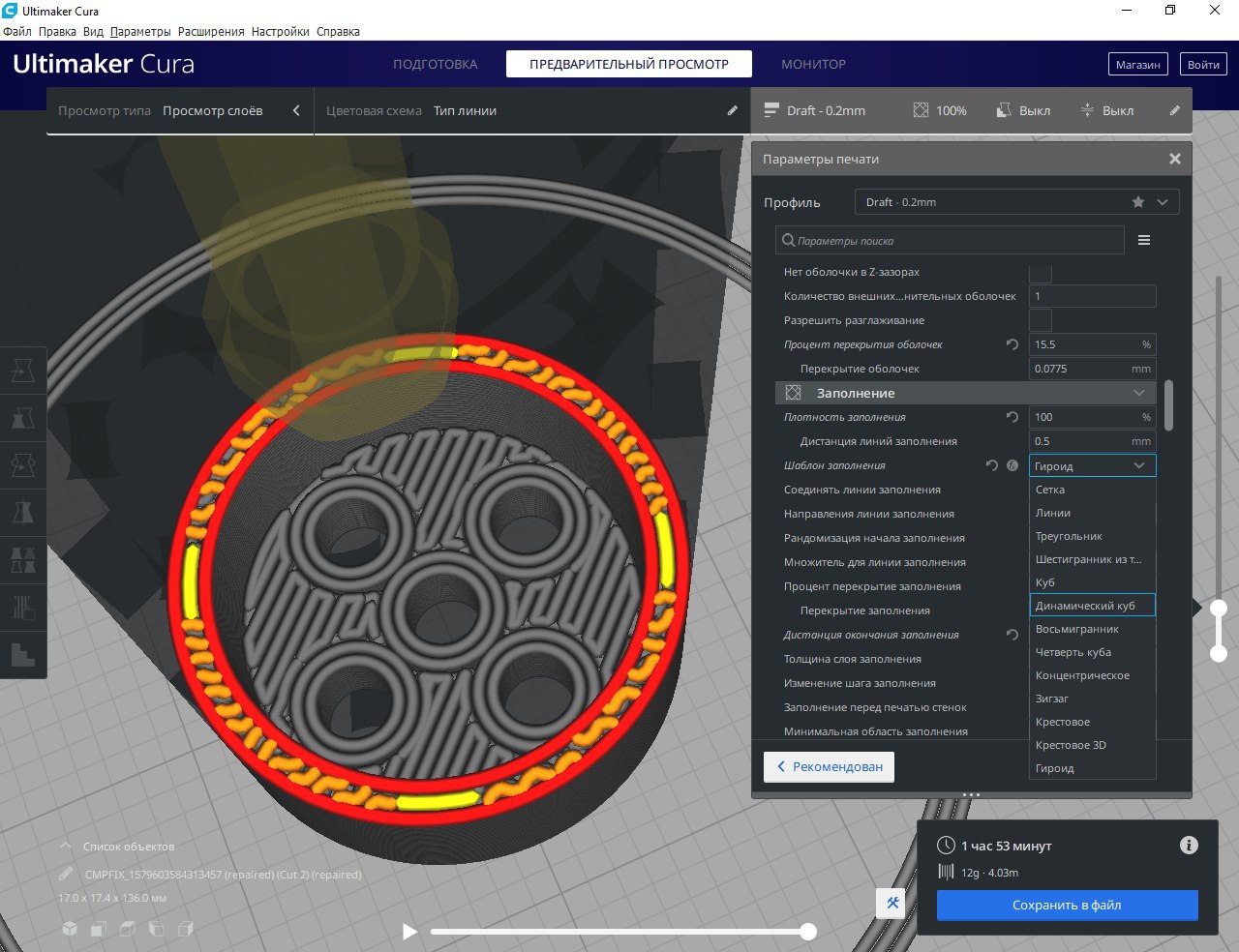
Task: Click infill density value field 100
Action: coord(1092,417)
